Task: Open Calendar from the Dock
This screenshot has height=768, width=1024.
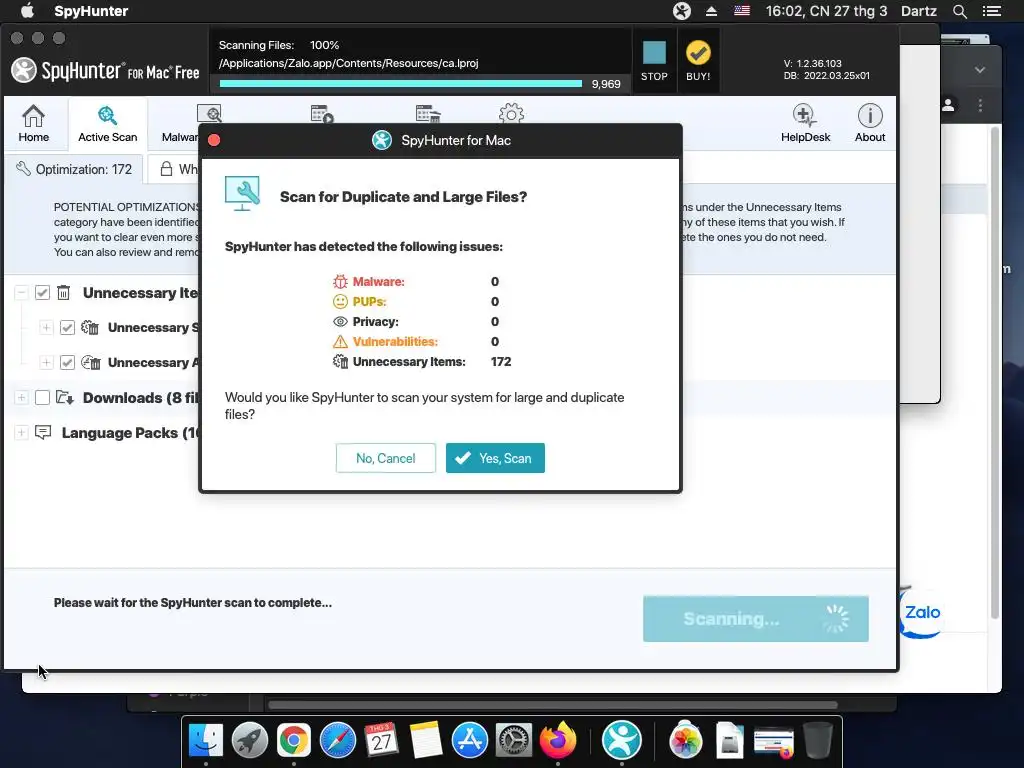Action: (381, 740)
